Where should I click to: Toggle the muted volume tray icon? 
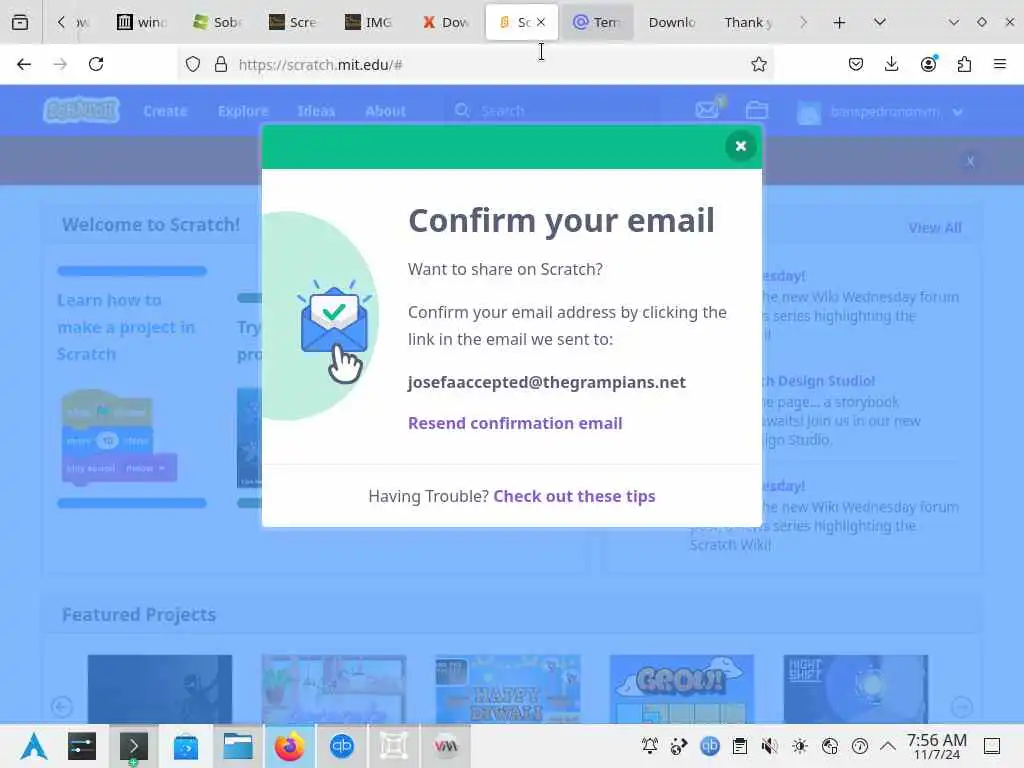770,746
